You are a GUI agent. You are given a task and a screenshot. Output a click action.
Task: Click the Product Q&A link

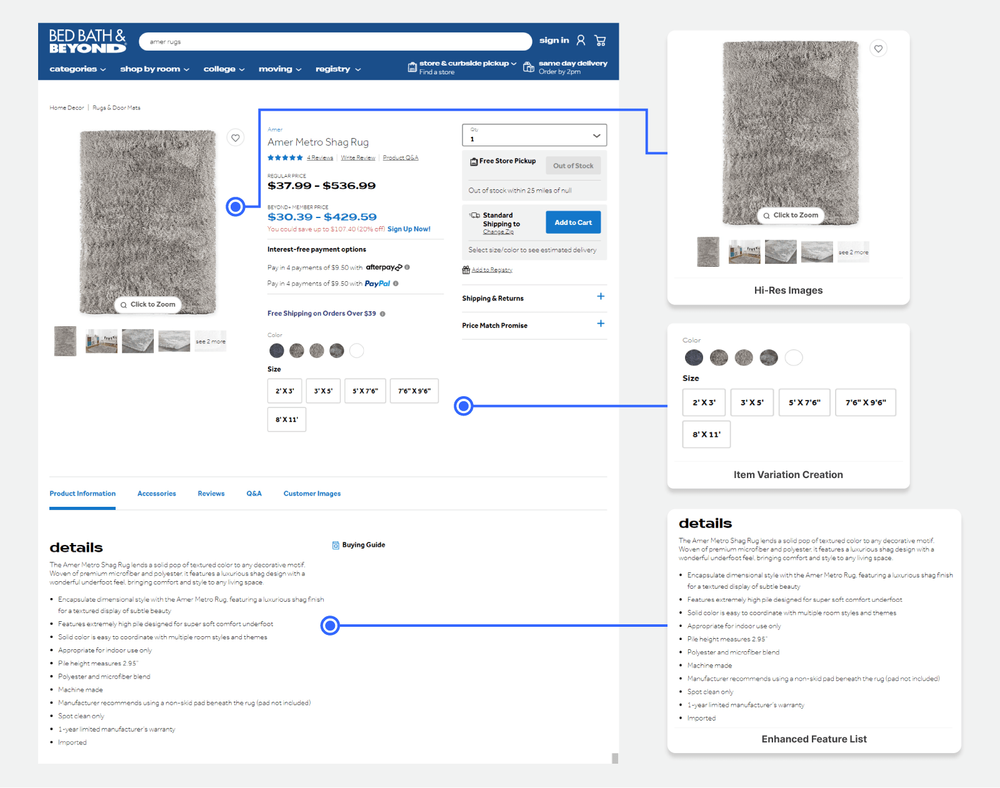[x=401, y=157]
